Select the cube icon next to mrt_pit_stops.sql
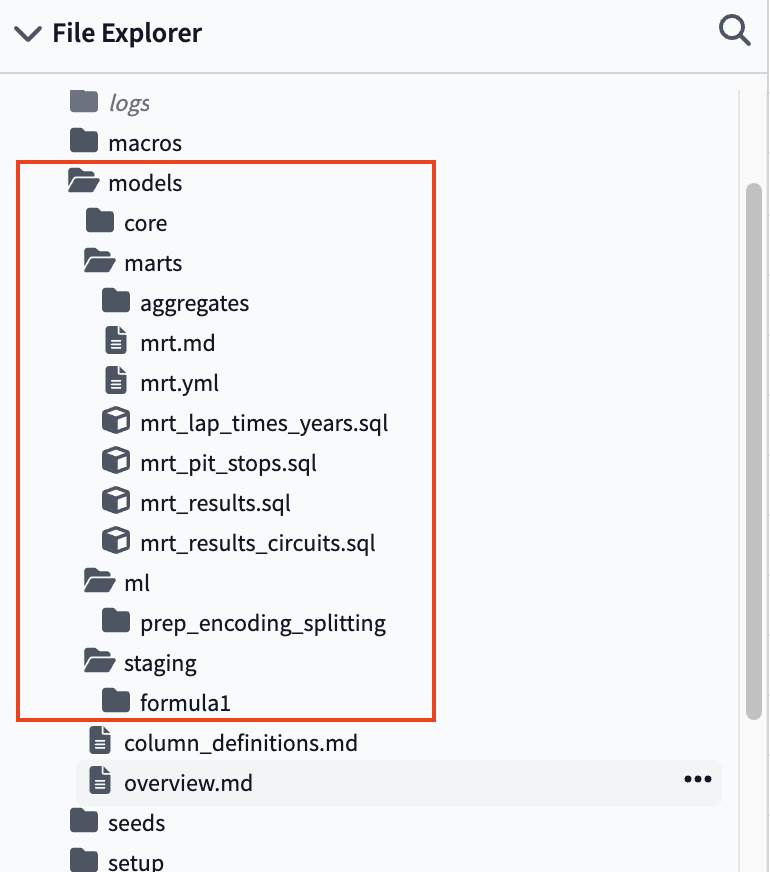This screenshot has height=872, width=770. [x=116, y=460]
